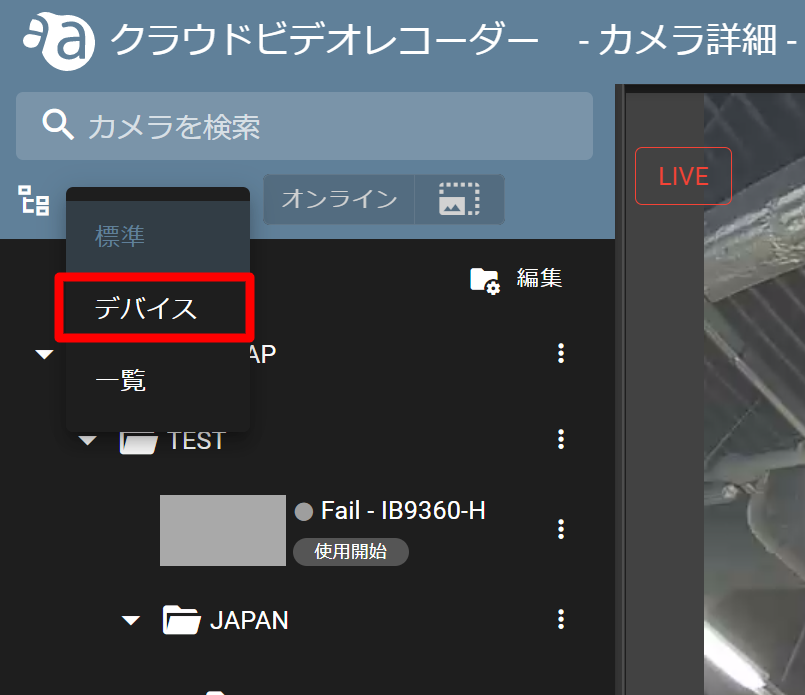
Task: Collapse the TEST folder arrow
Action: click(x=87, y=440)
